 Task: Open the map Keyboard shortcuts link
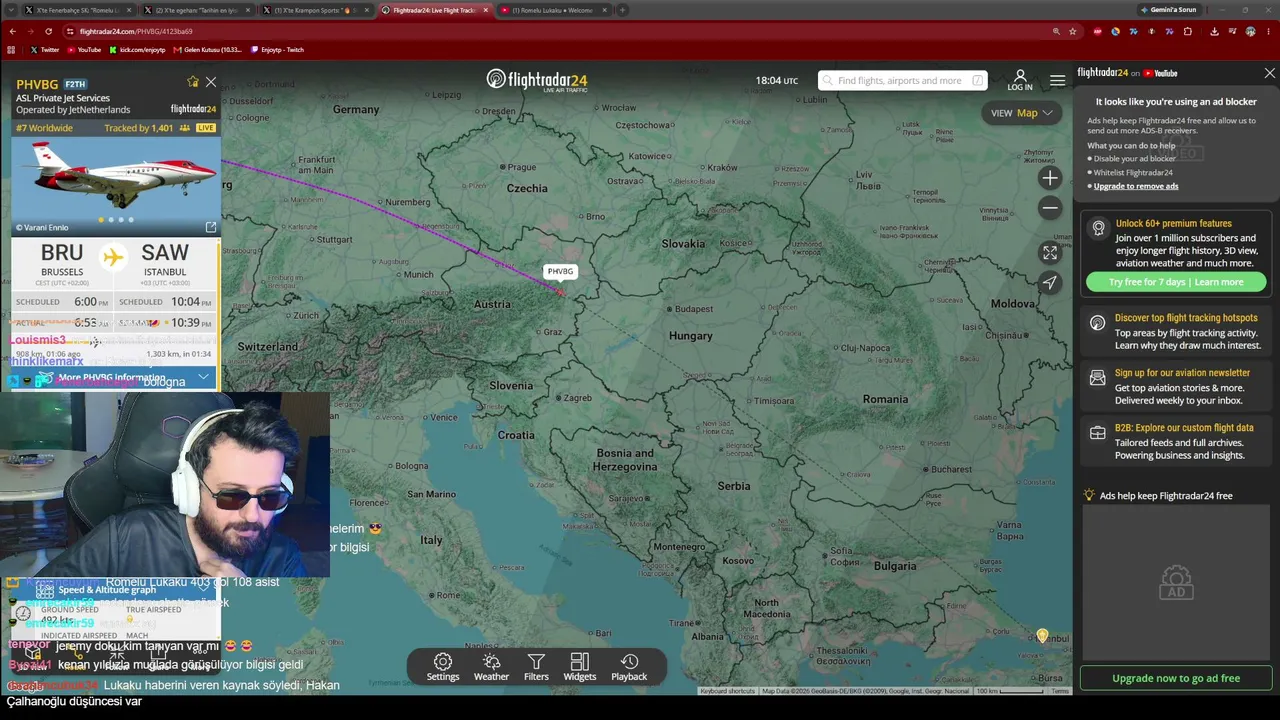click(x=727, y=691)
